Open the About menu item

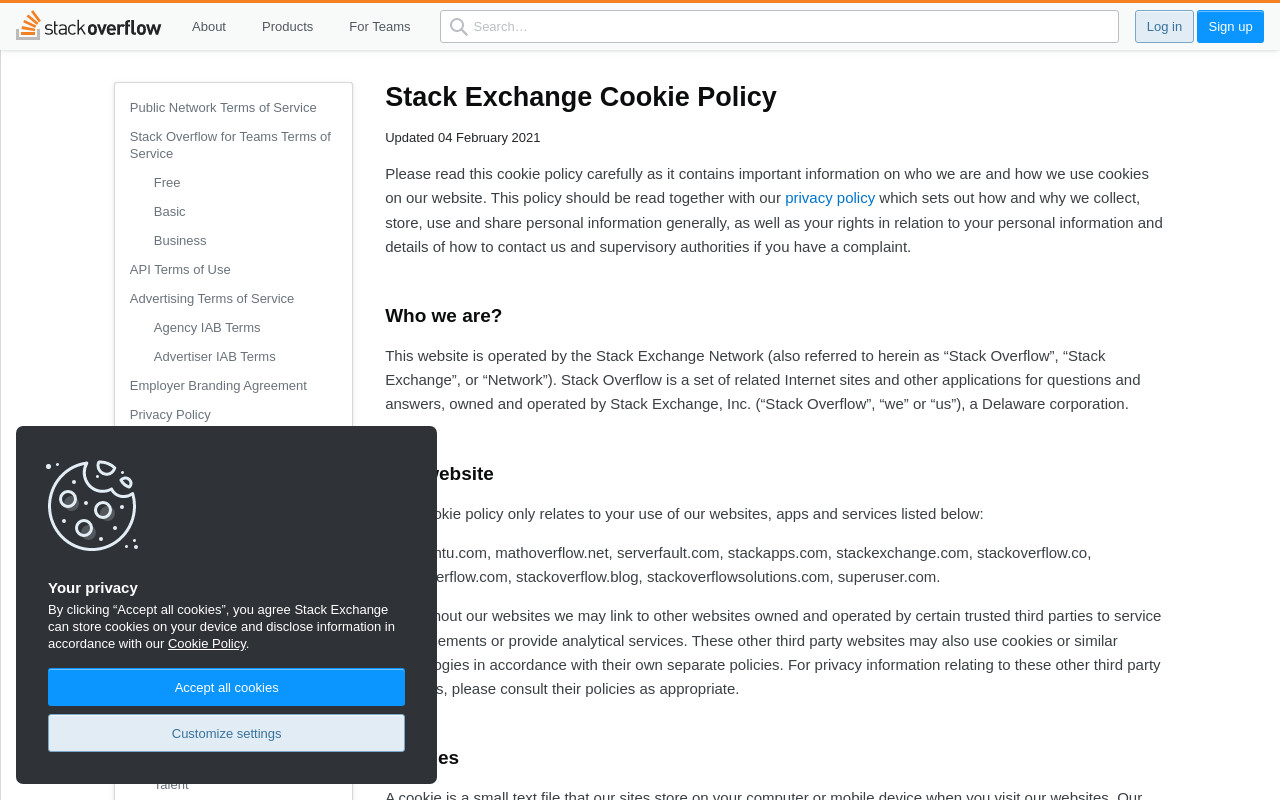point(209,27)
